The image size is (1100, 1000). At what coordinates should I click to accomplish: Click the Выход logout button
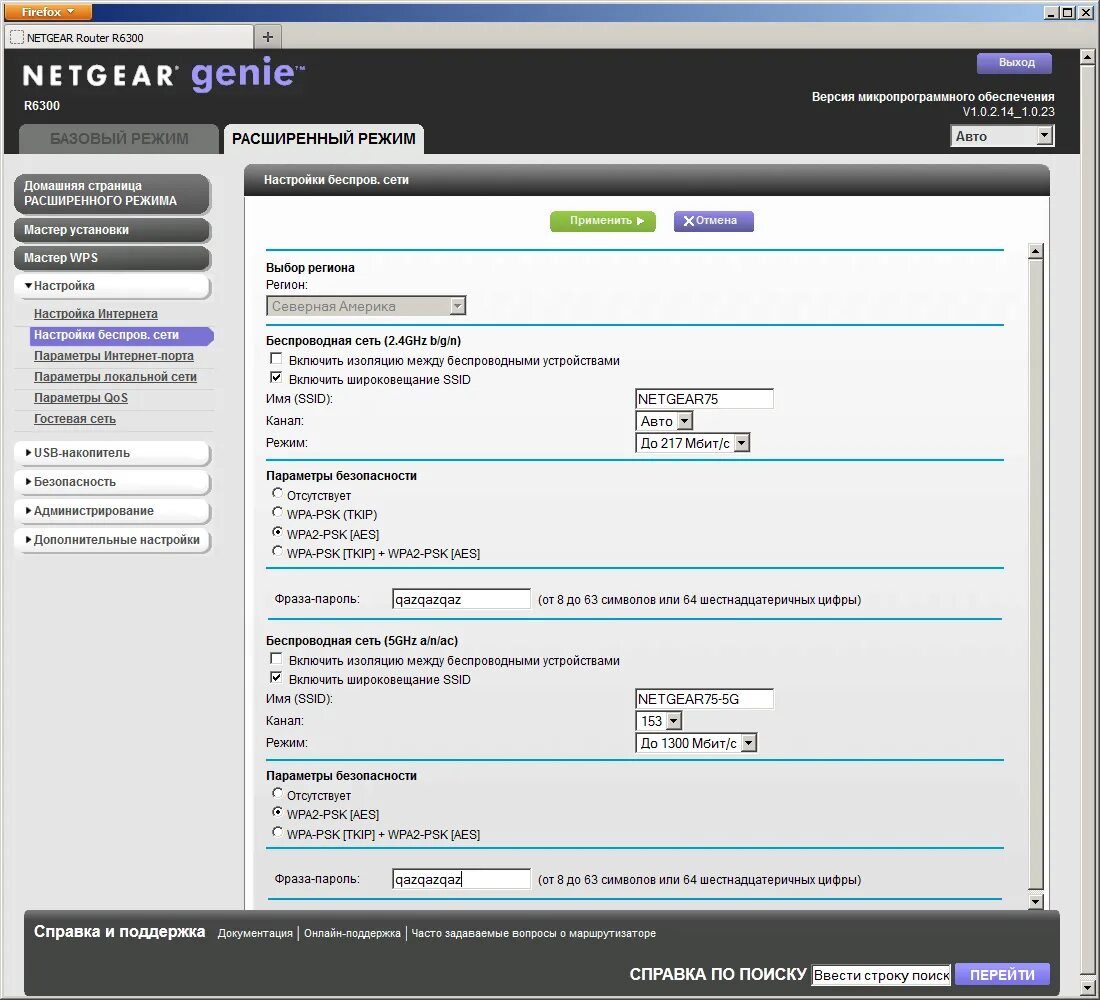[x=1016, y=62]
